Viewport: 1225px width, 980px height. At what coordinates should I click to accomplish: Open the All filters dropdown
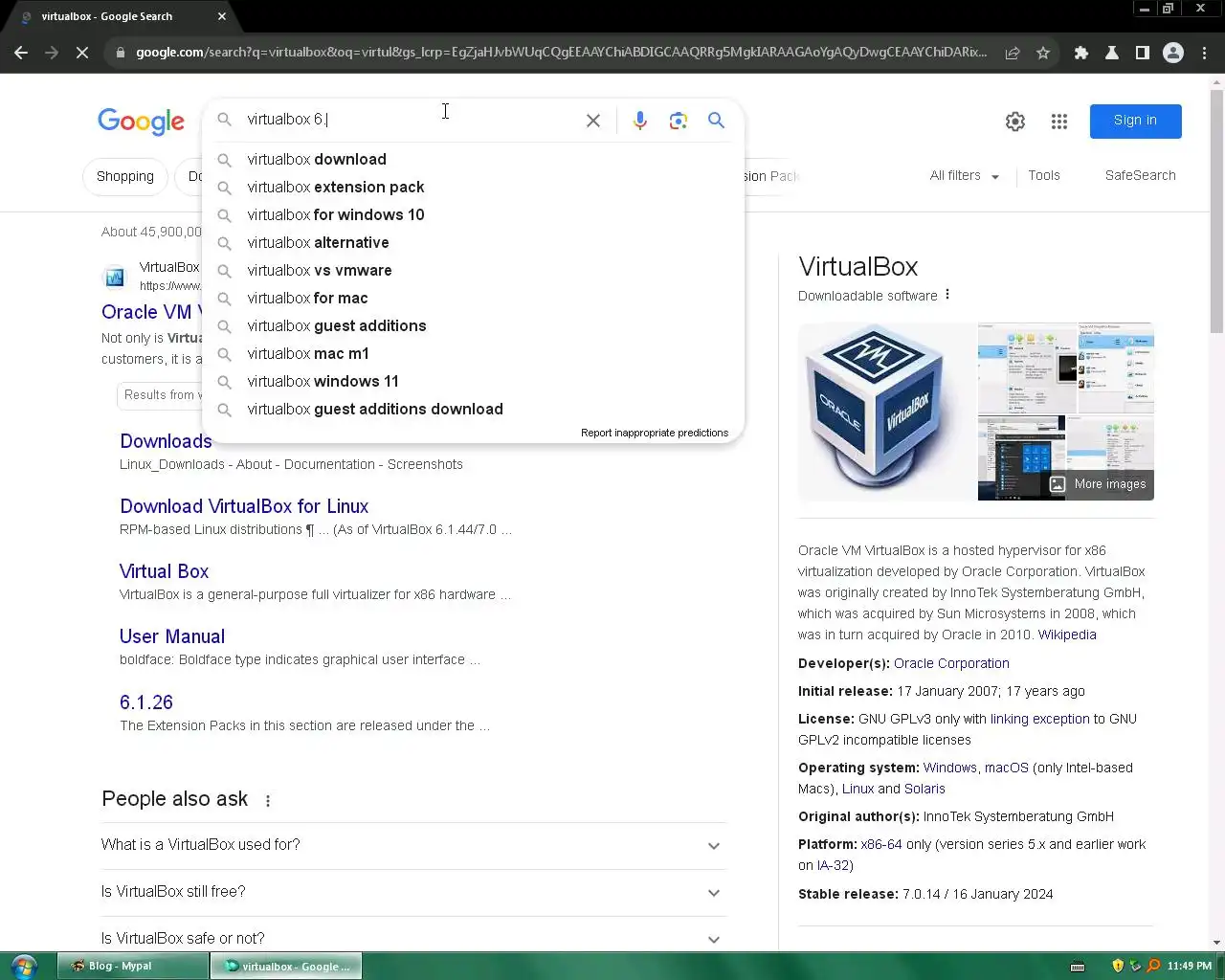tap(965, 176)
